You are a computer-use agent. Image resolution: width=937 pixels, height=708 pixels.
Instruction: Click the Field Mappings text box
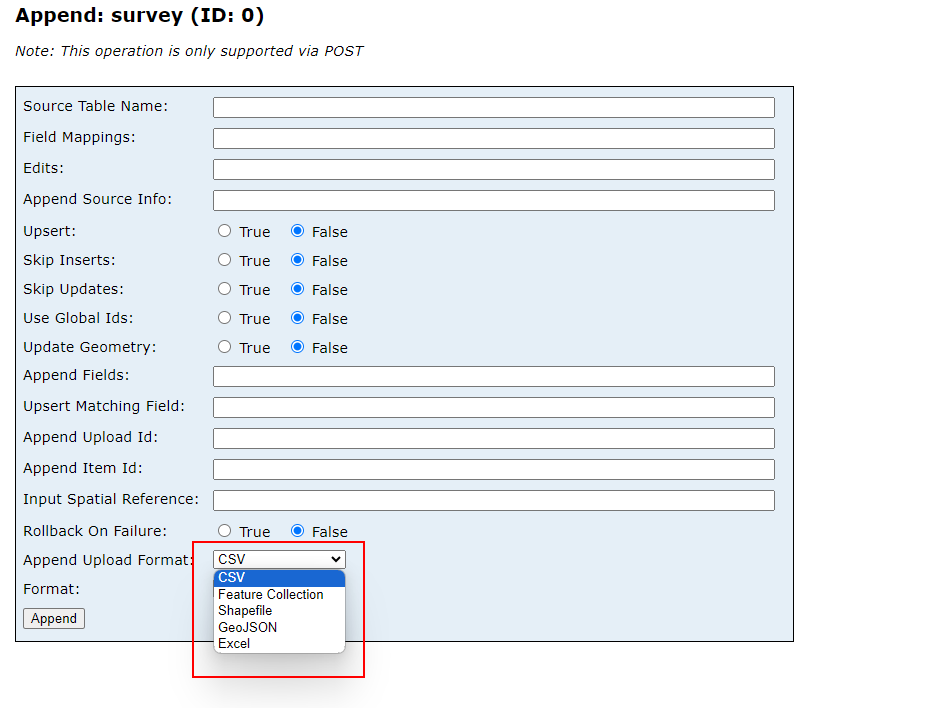click(x=493, y=138)
